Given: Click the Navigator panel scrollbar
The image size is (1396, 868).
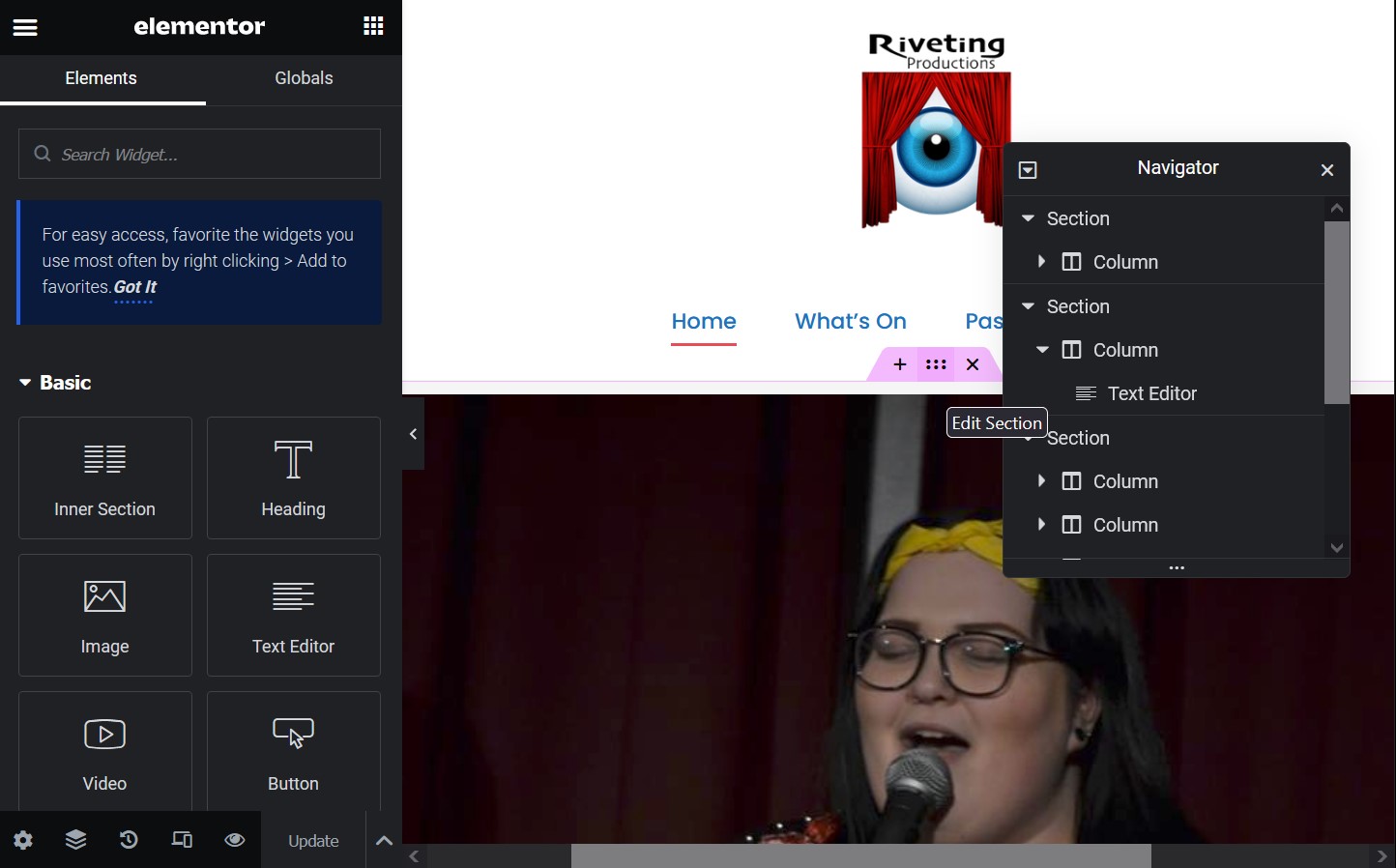Looking at the screenshot, I should point(1337,313).
